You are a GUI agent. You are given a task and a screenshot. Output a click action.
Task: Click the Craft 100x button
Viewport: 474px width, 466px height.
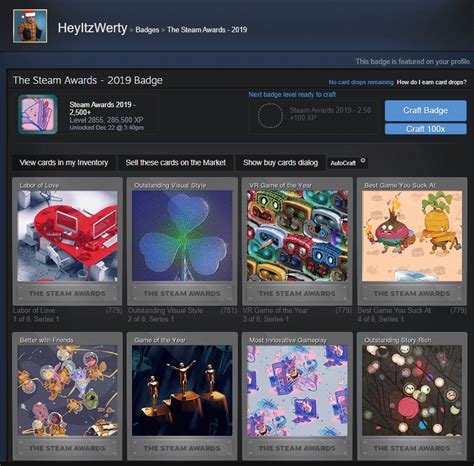426,129
